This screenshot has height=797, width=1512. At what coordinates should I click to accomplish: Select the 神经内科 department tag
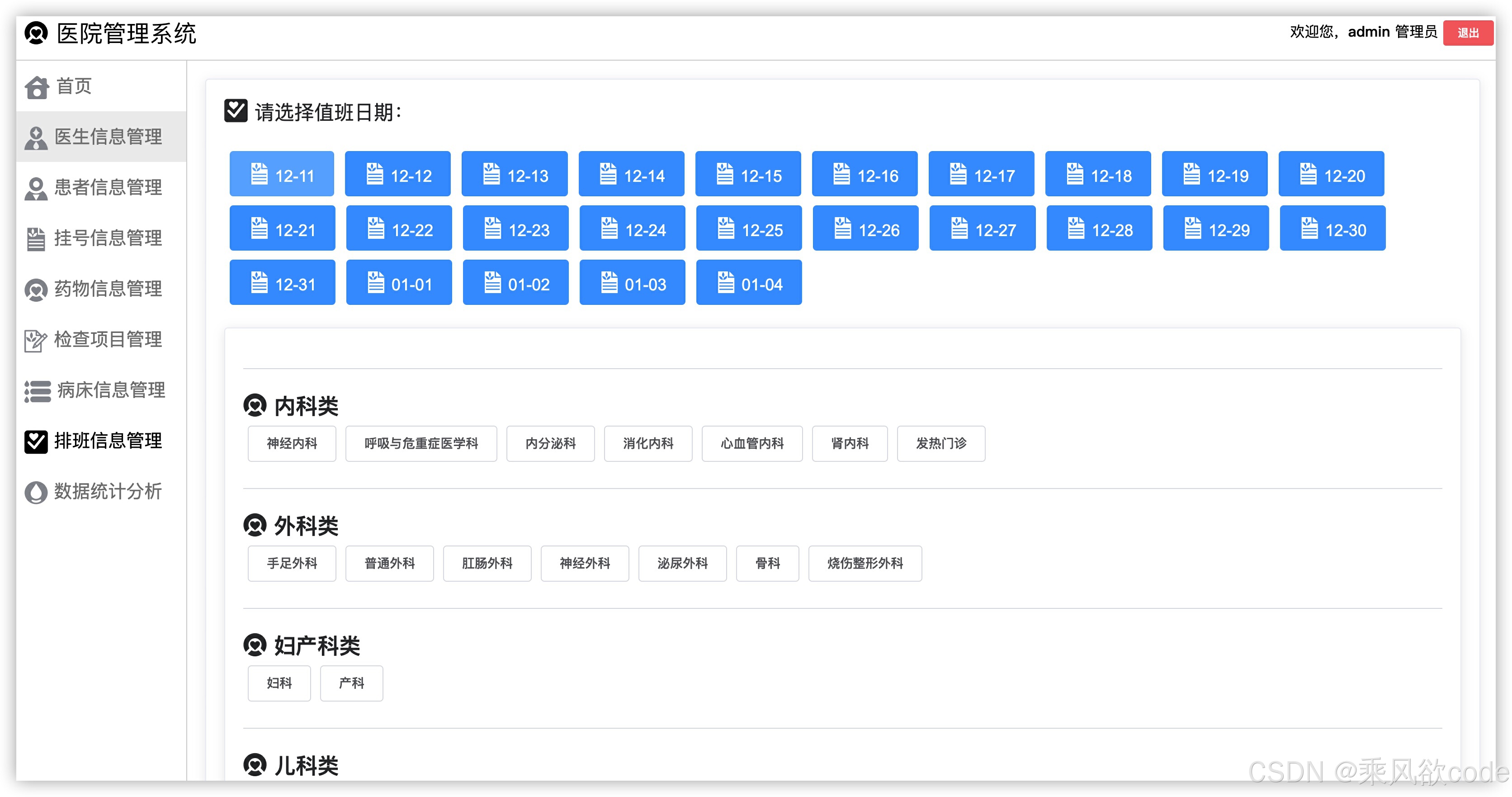(292, 443)
